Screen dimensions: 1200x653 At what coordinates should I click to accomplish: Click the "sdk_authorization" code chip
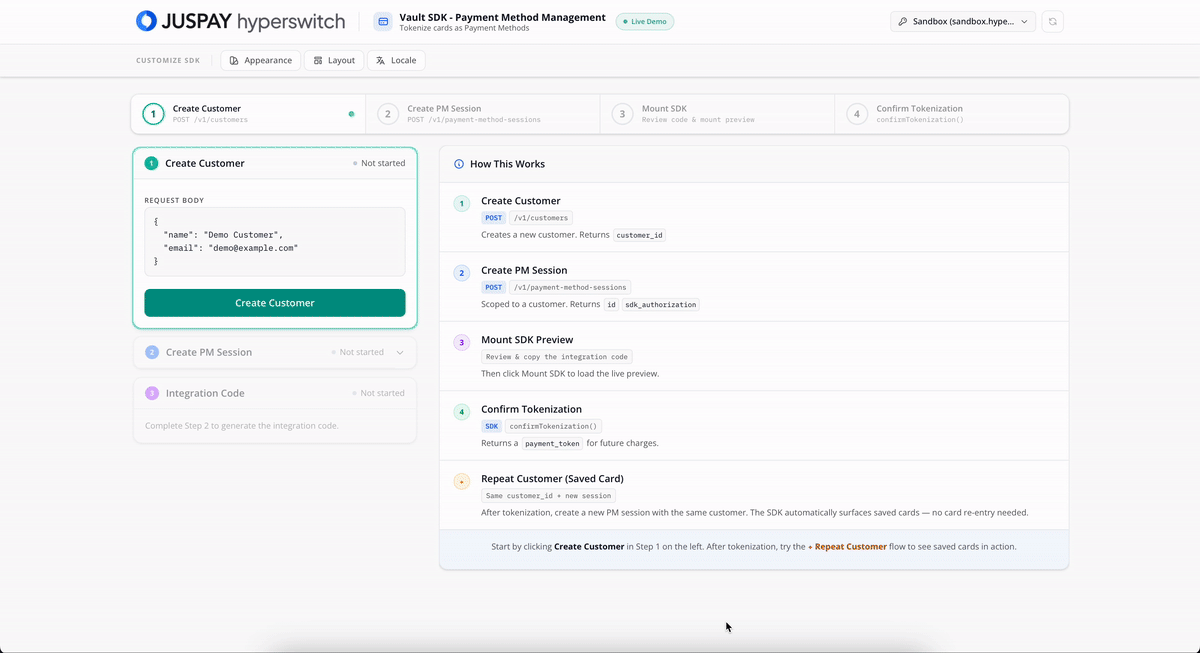[x=661, y=305]
